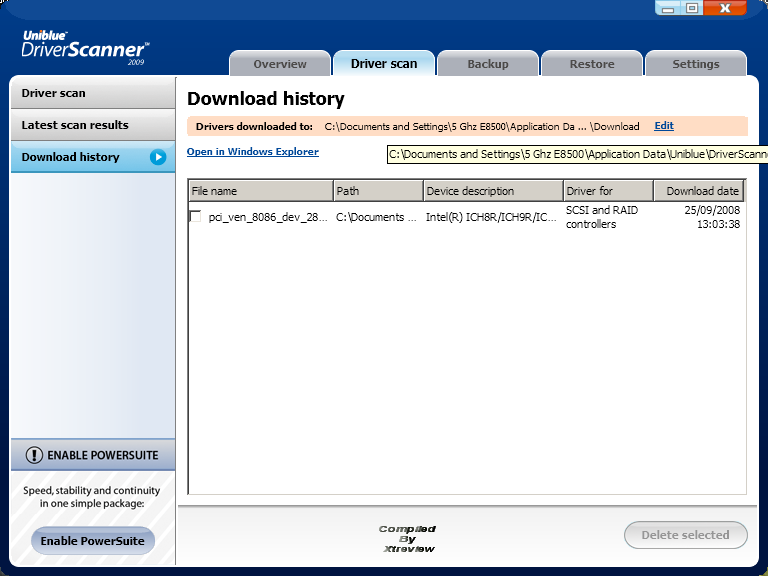Click the Uniblue DriverScanner logo
Viewport: 768px width, 576px height.
(85, 47)
